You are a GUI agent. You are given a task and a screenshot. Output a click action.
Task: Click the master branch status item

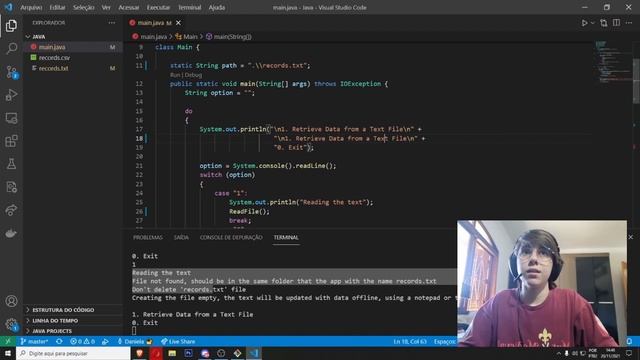click(34, 341)
